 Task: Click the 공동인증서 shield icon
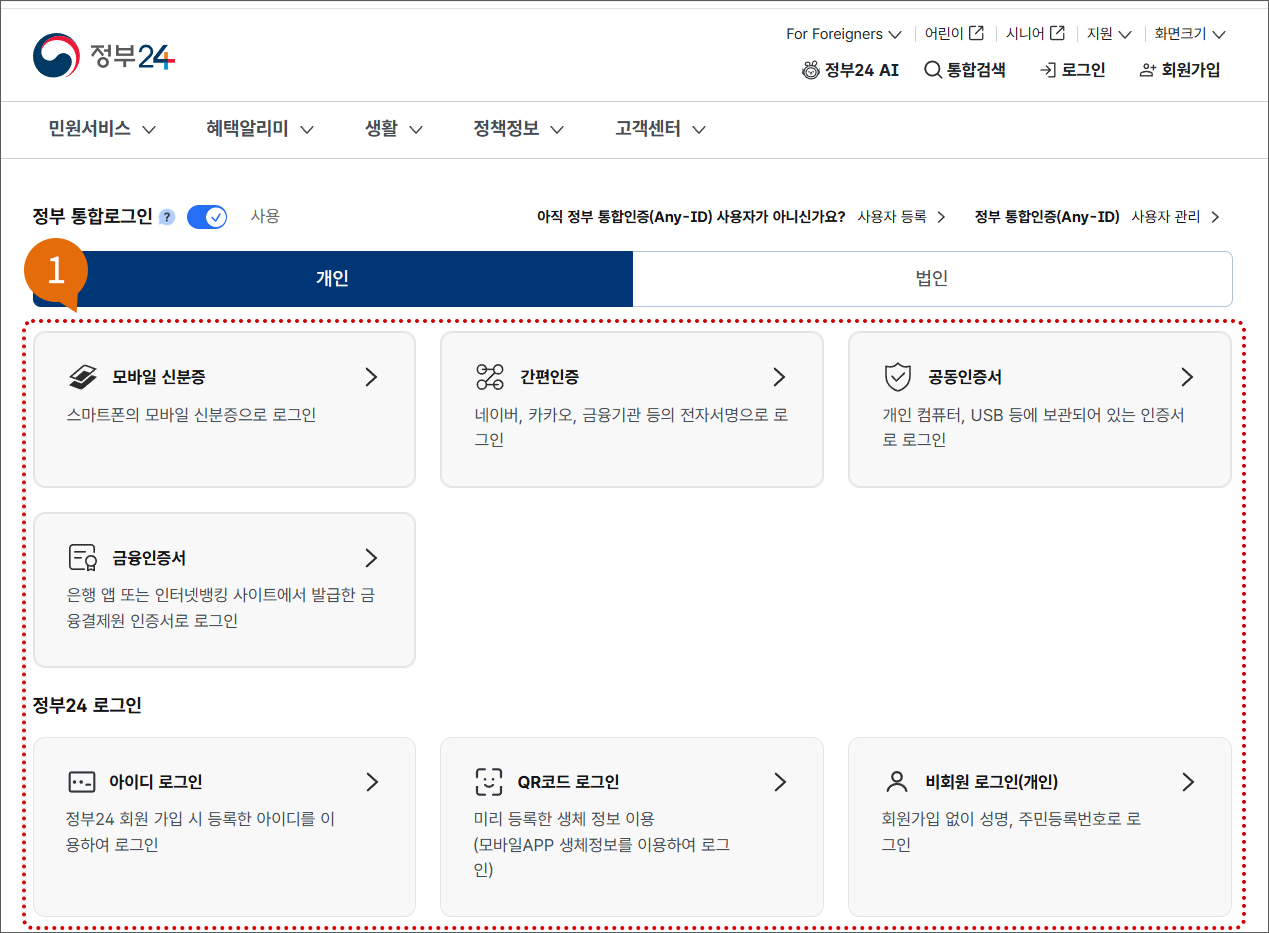pos(898,377)
